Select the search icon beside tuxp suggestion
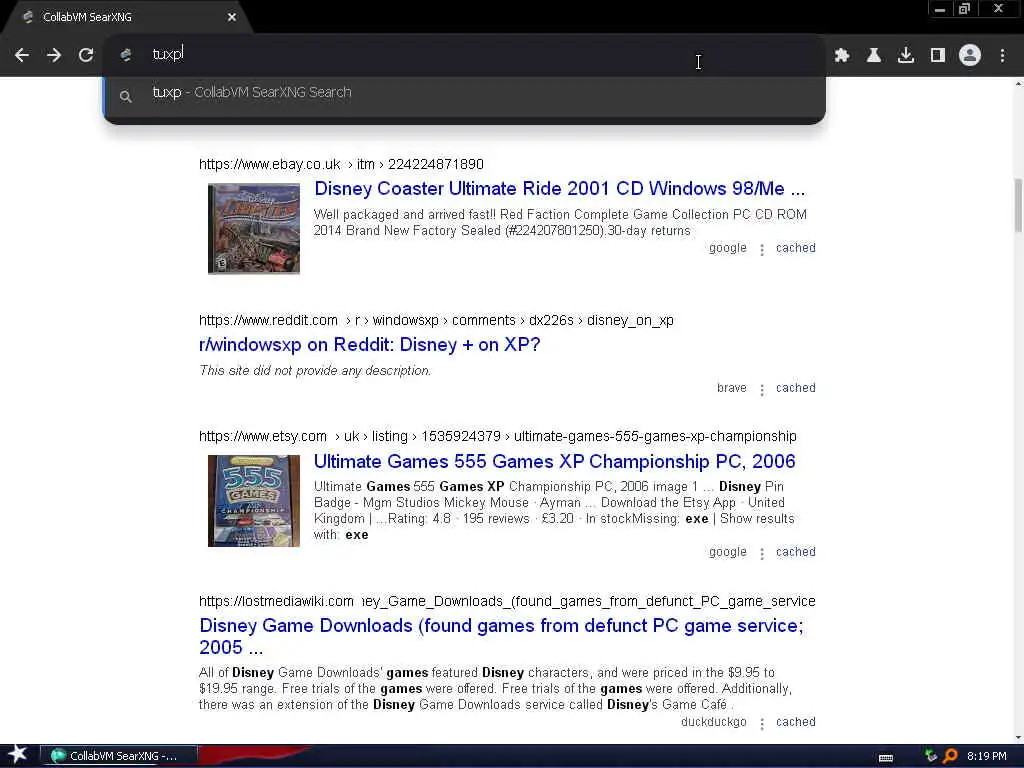Viewport: 1024px width, 768px height. click(126, 97)
